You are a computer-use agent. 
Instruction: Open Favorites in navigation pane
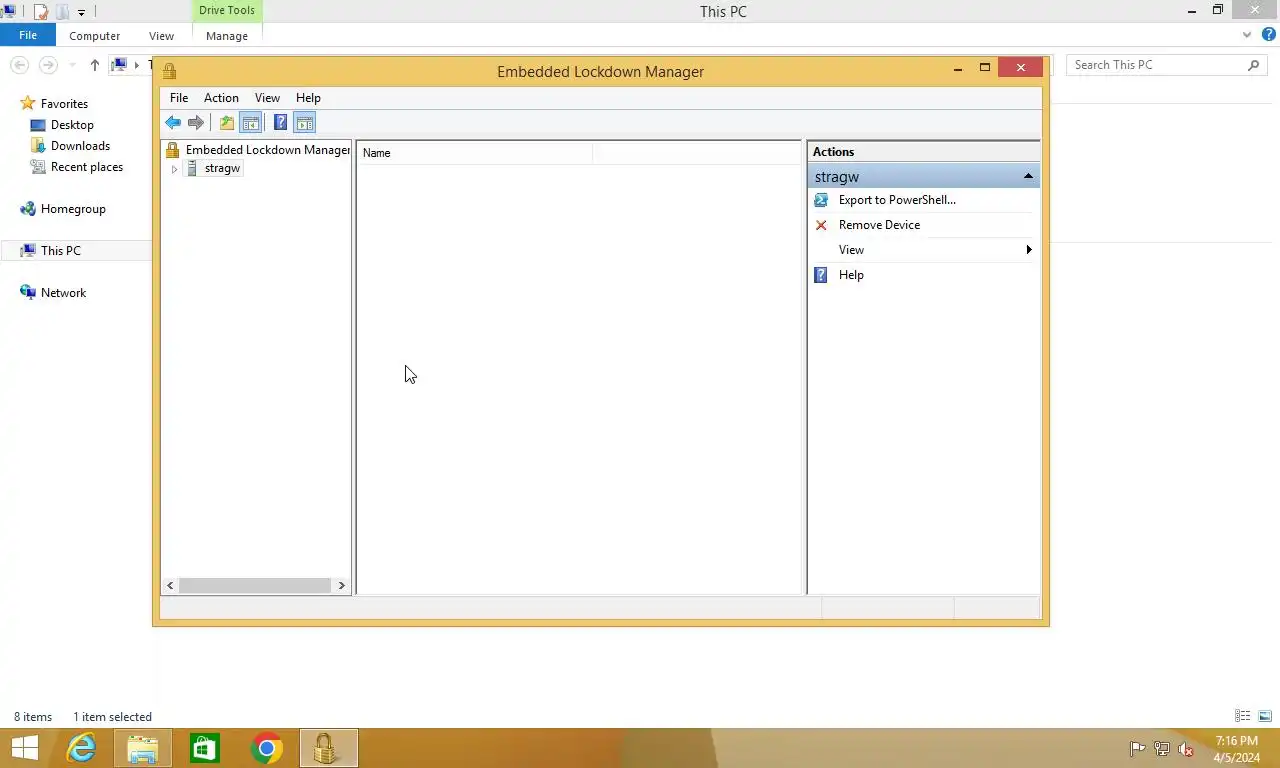coord(64,104)
